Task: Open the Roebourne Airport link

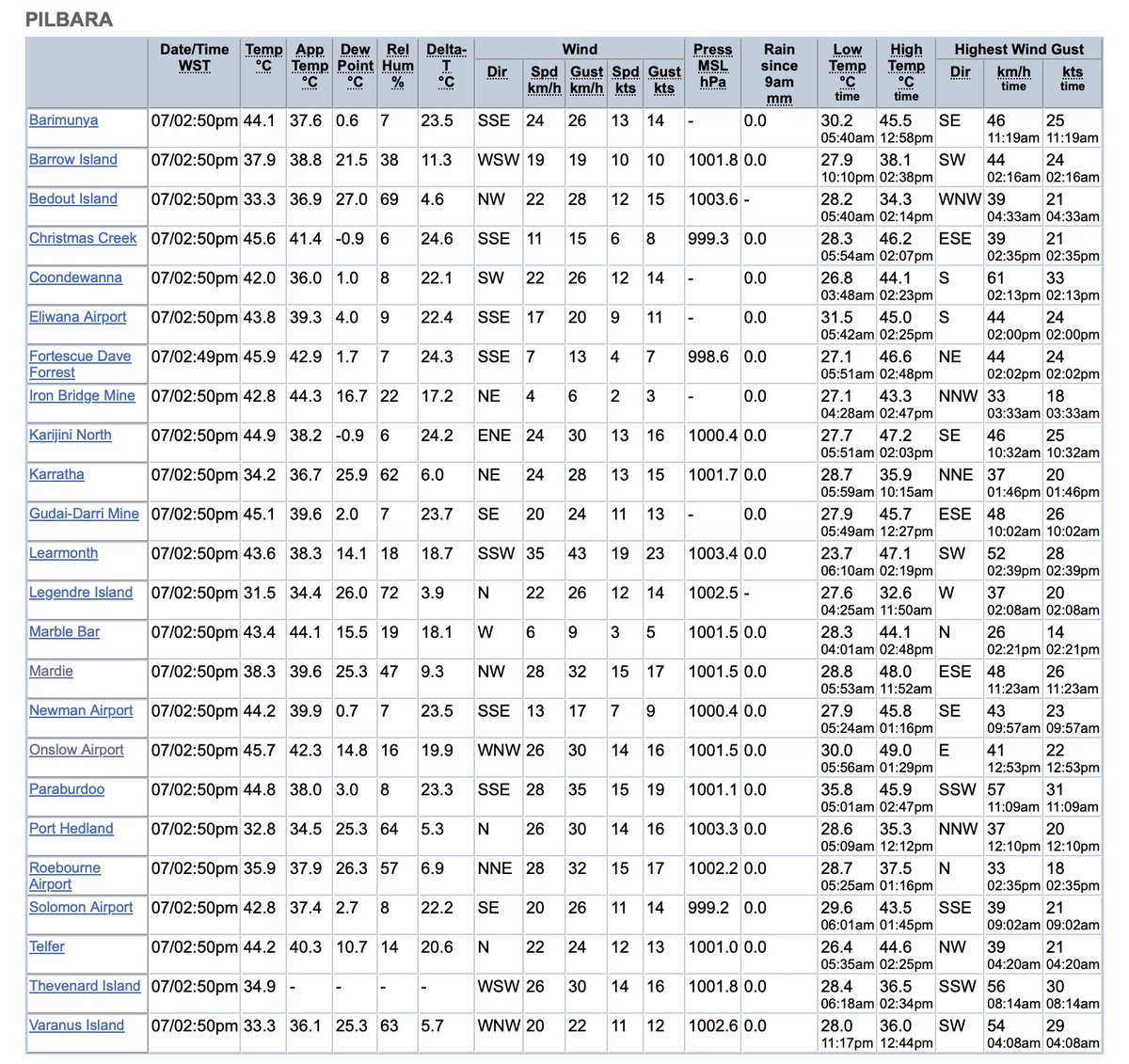Action: click(65, 876)
